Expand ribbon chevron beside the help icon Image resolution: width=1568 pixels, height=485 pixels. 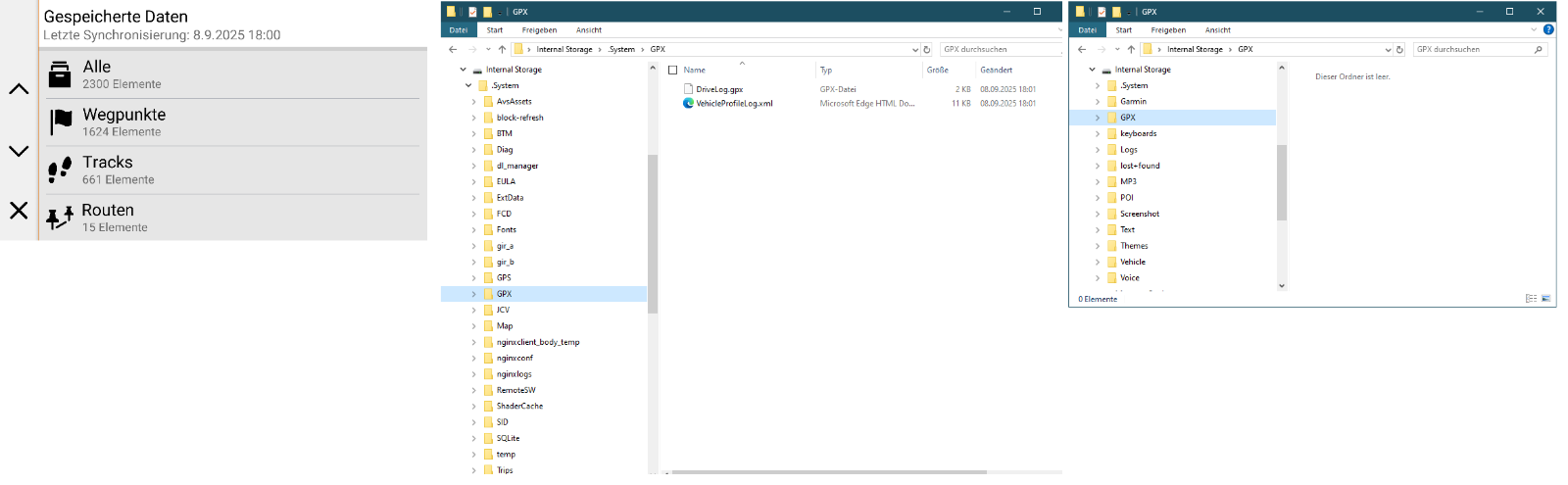coord(1535,29)
